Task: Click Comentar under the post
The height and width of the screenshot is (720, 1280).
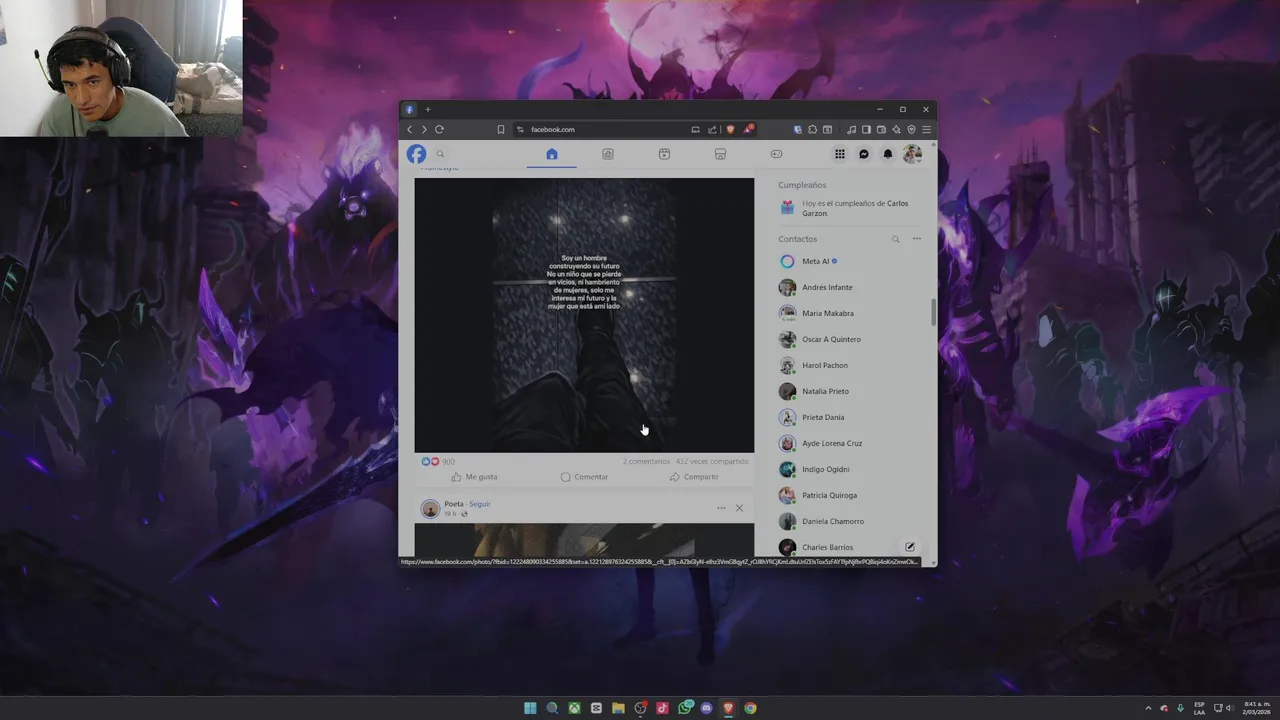Action: click(x=584, y=477)
